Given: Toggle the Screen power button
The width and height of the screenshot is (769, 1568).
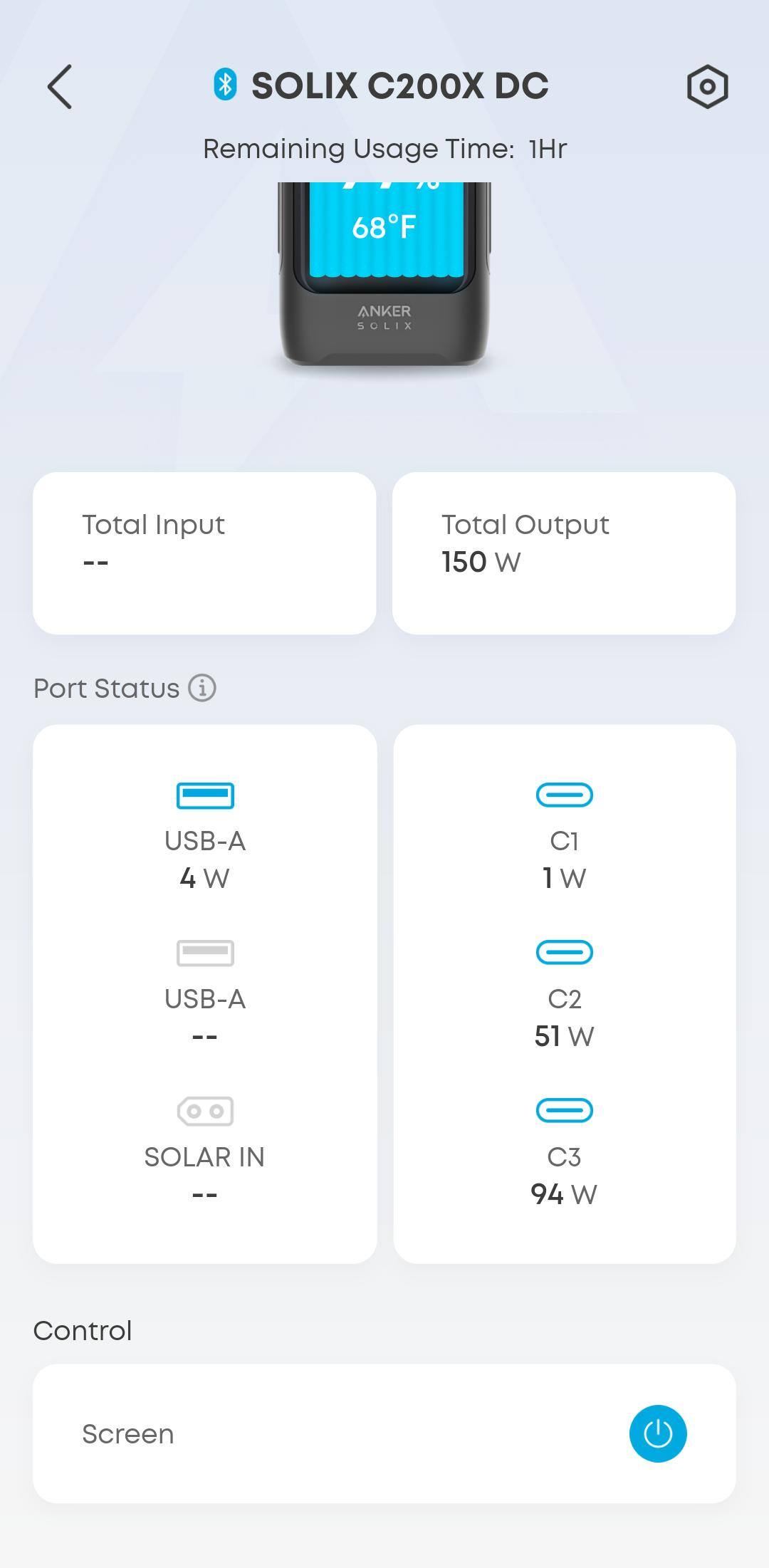Looking at the screenshot, I should [657, 1433].
